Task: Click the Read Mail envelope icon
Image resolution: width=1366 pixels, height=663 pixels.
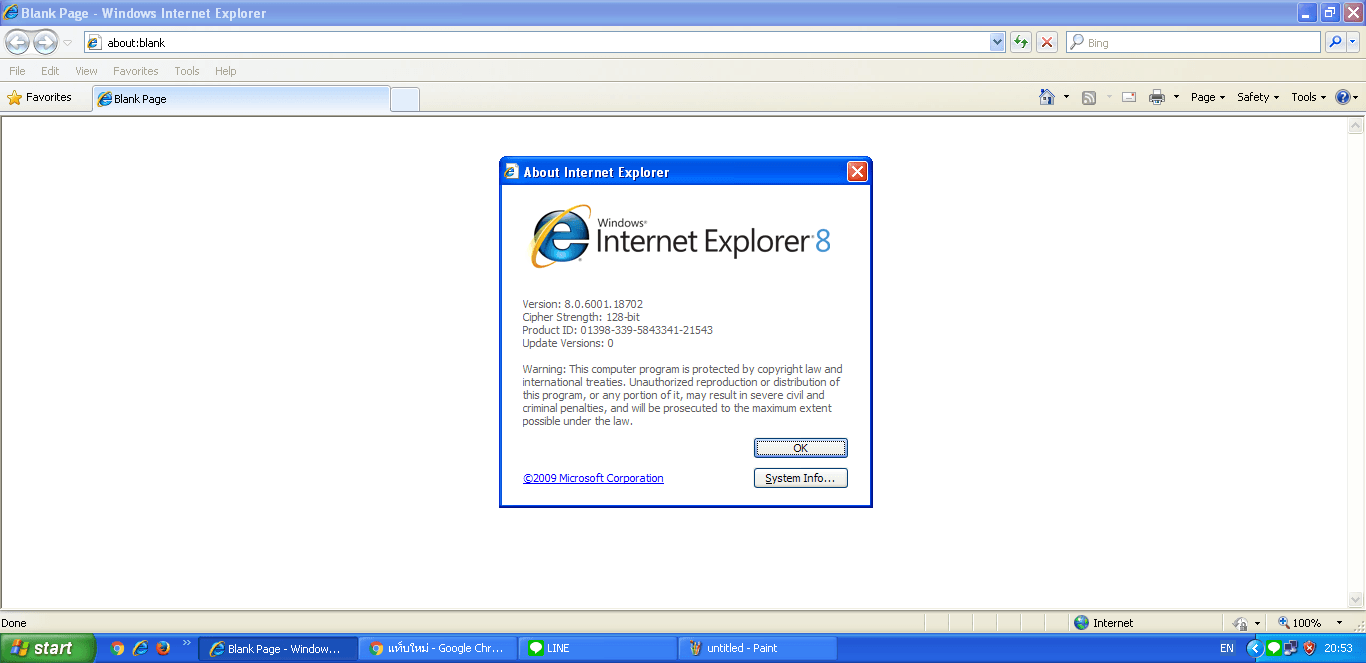Action: [x=1129, y=97]
